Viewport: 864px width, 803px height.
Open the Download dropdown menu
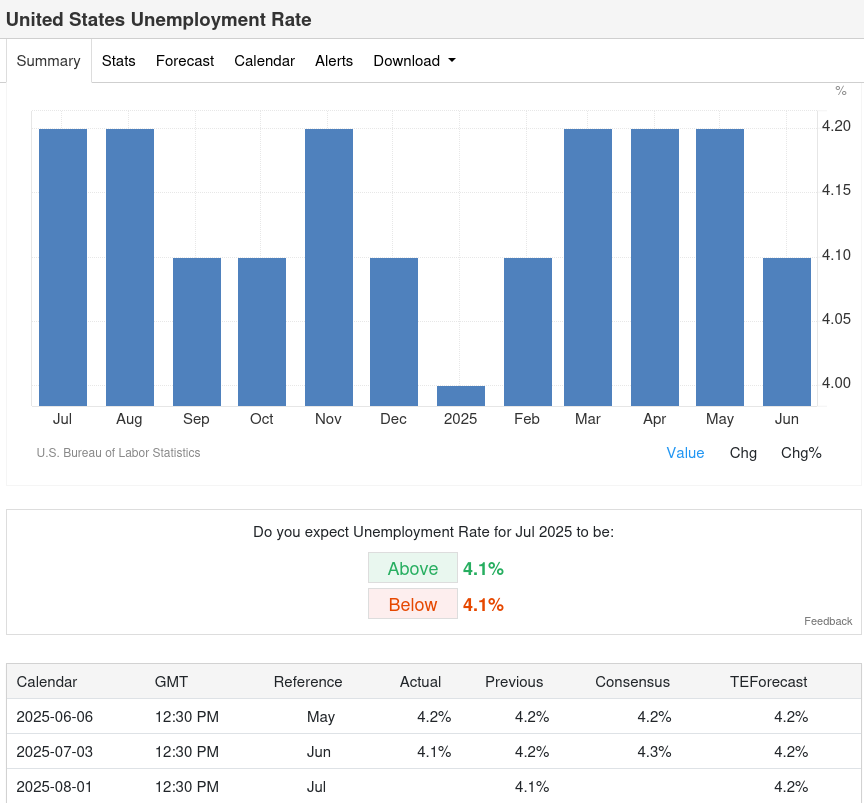[x=414, y=61]
